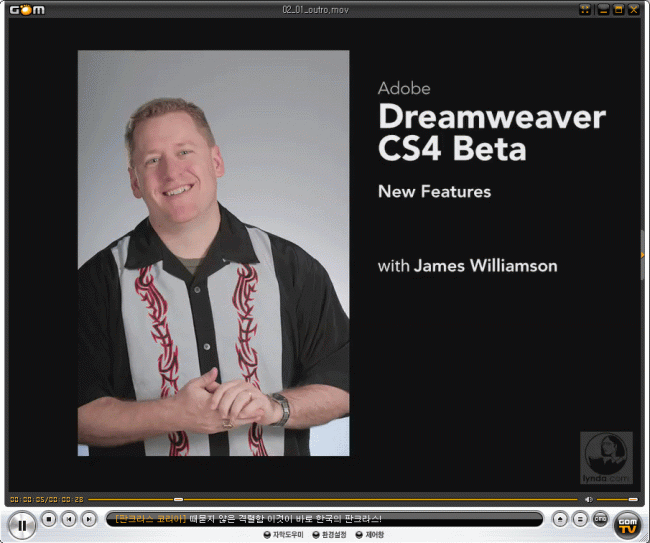650x543 pixels.
Task: Maximize the GOM player window
Action: click(x=618, y=10)
